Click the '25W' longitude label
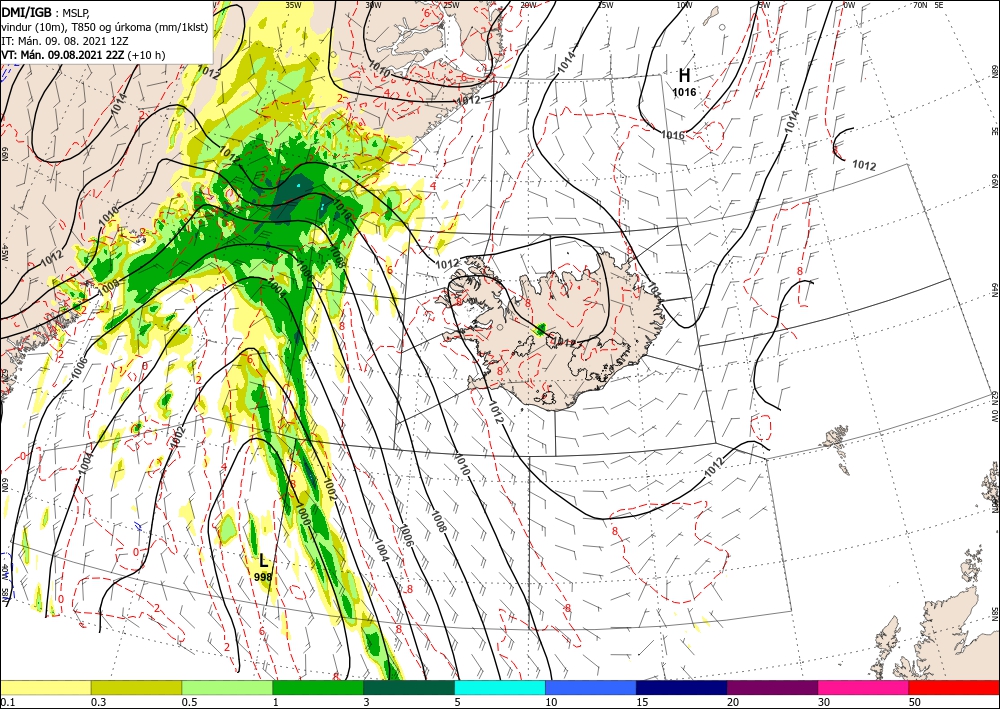Screen dimensions: 1000x709 451,4
